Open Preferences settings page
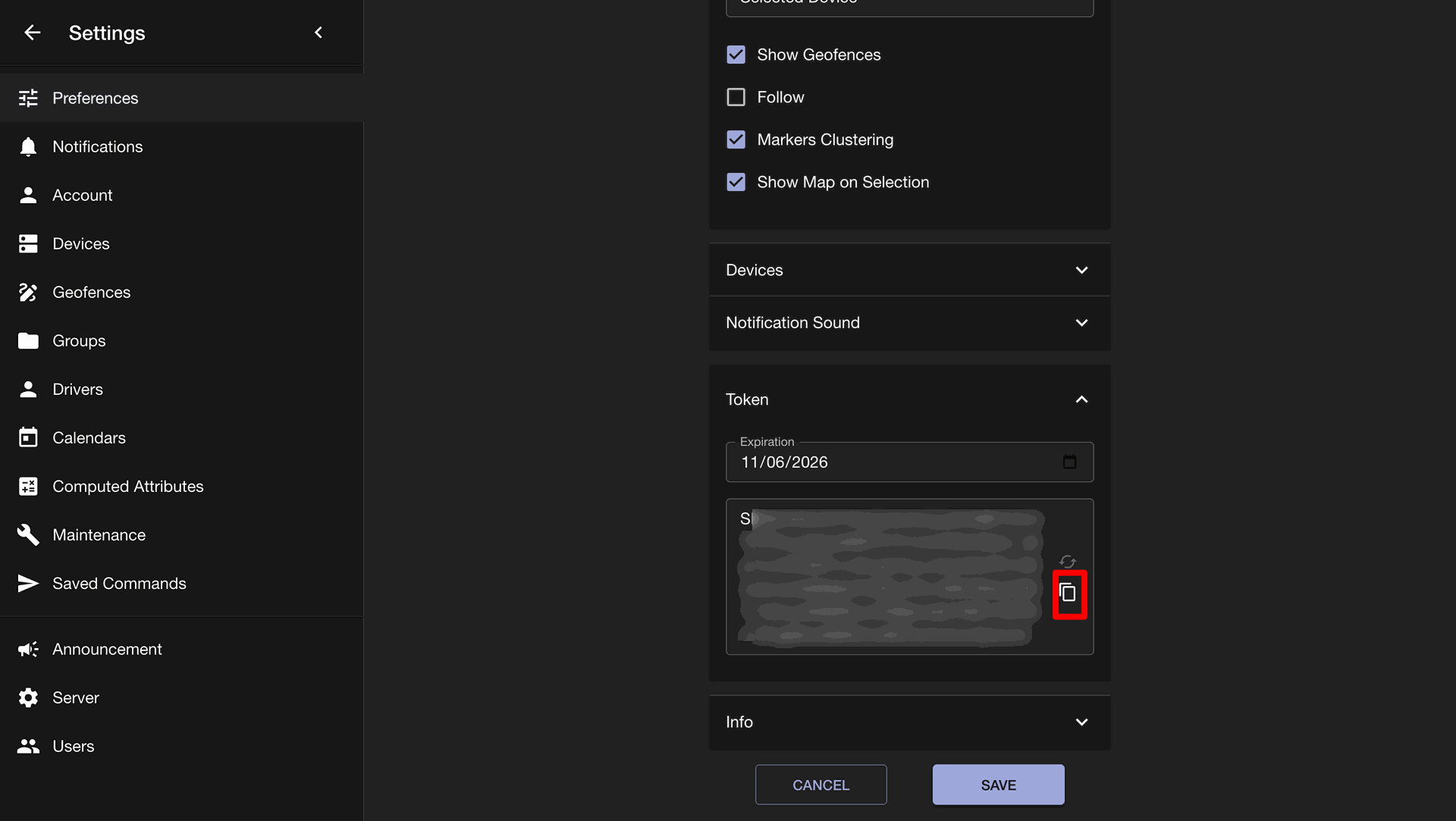Screen dimensions: 1456x821 (x=181, y=98)
